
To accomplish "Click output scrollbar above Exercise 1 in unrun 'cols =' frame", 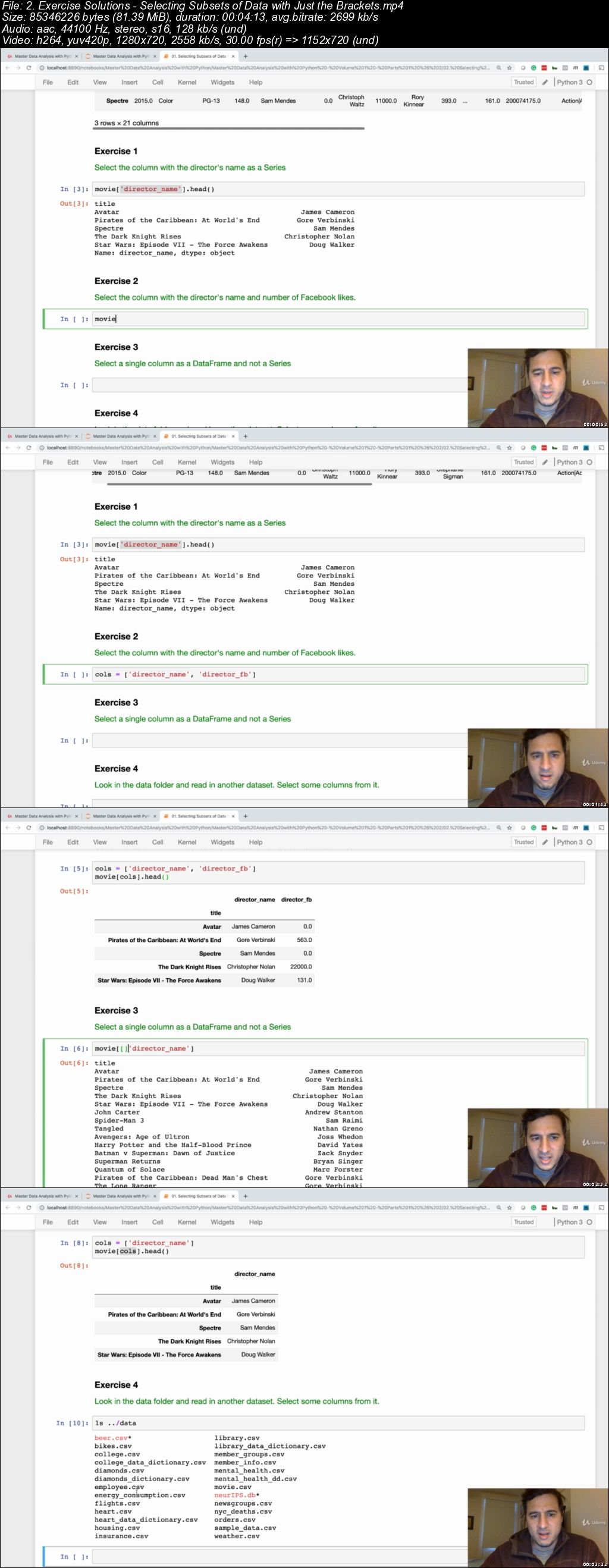I will (239, 485).
